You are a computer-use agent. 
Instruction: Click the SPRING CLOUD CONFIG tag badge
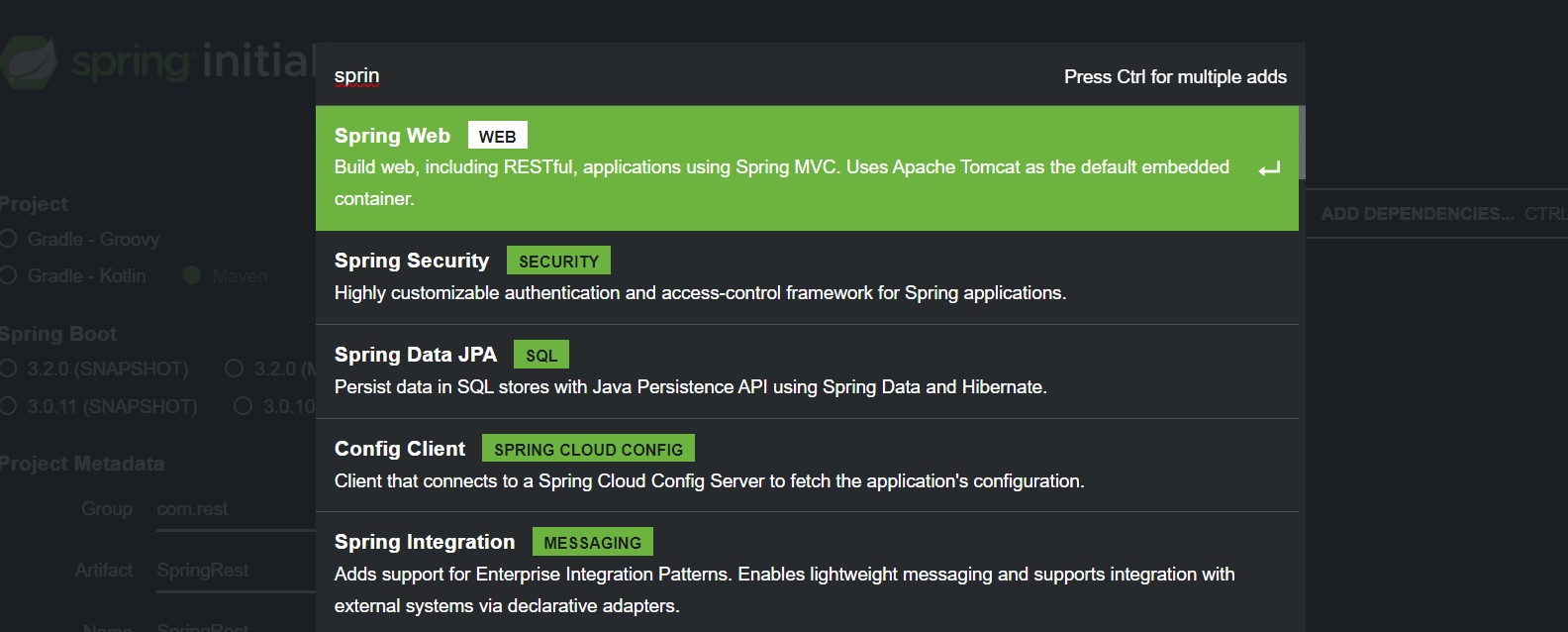[588, 449]
